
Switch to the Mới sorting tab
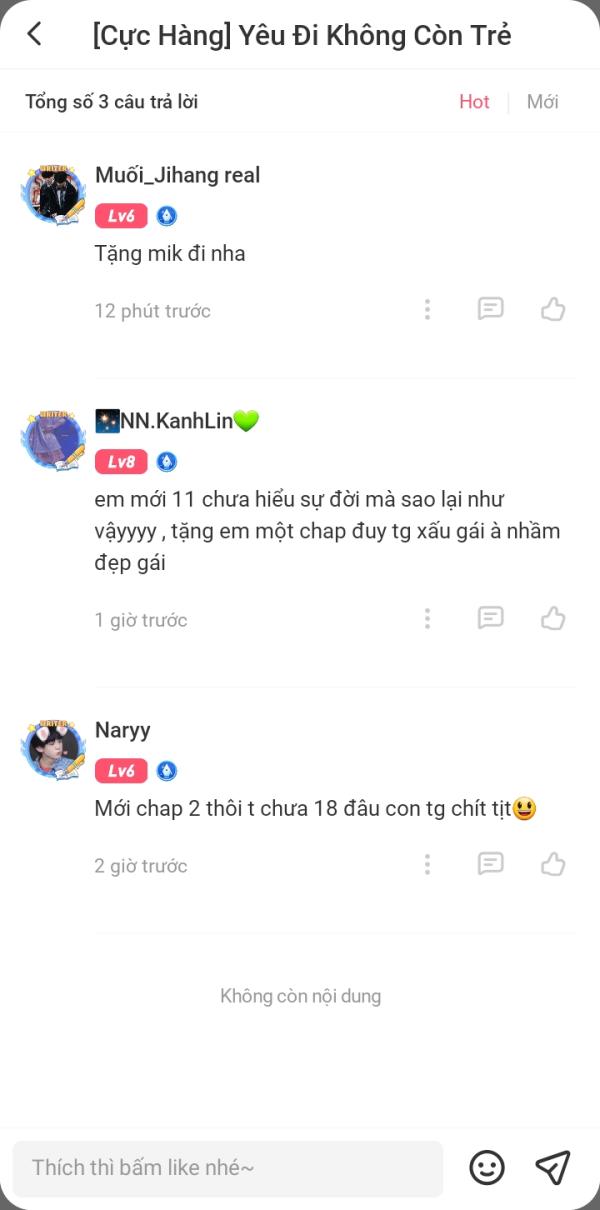click(x=542, y=101)
